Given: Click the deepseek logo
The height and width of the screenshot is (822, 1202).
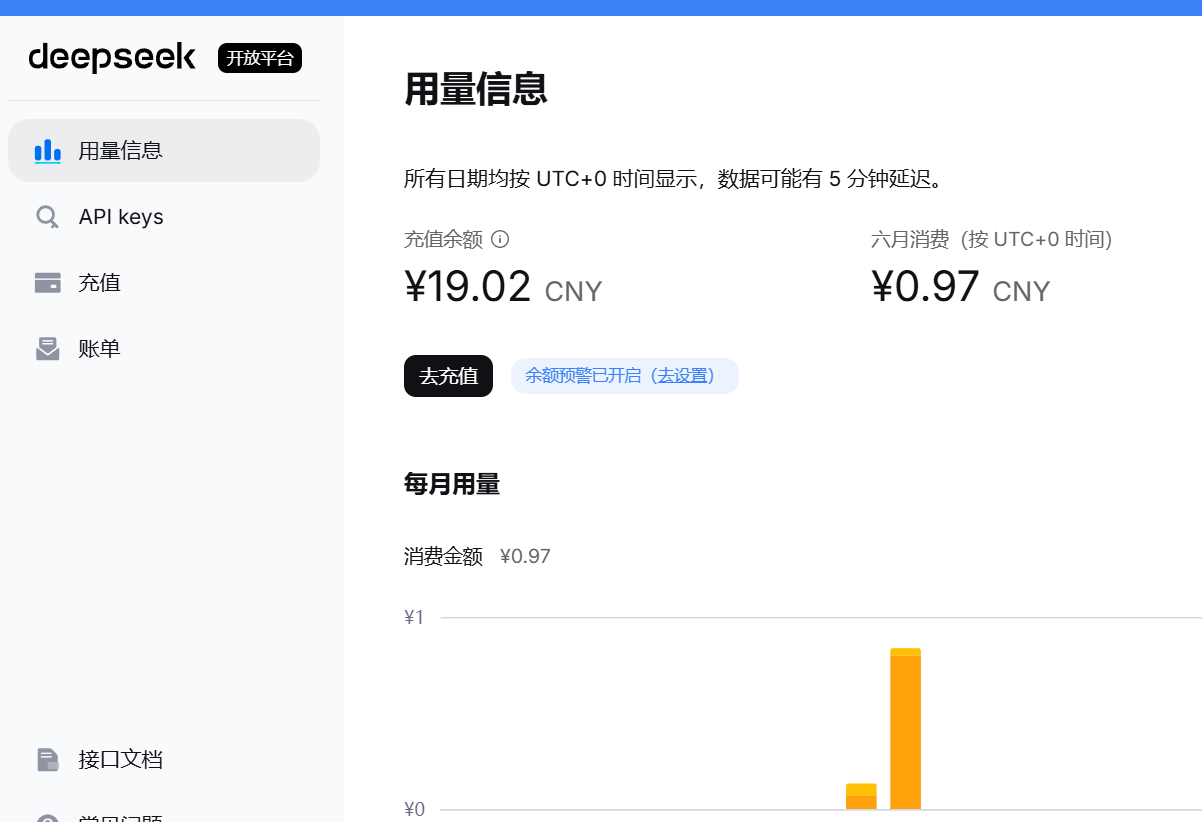Looking at the screenshot, I should pos(112,58).
